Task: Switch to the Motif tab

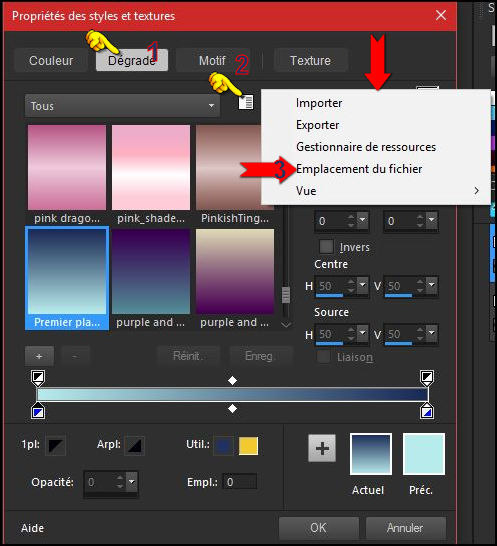Action: tap(212, 61)
